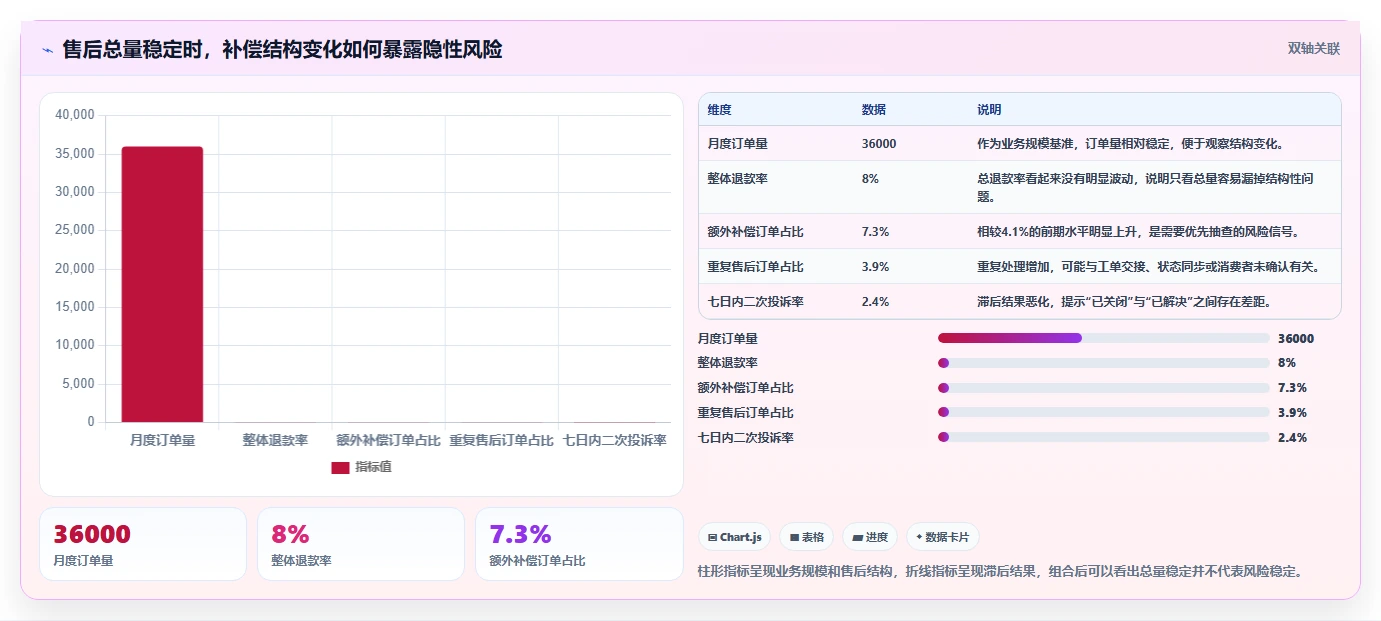Click the x-axis label 七日内二次投诉率 in chart
The image size is (1381, 621).
click(x=615, y=440)
